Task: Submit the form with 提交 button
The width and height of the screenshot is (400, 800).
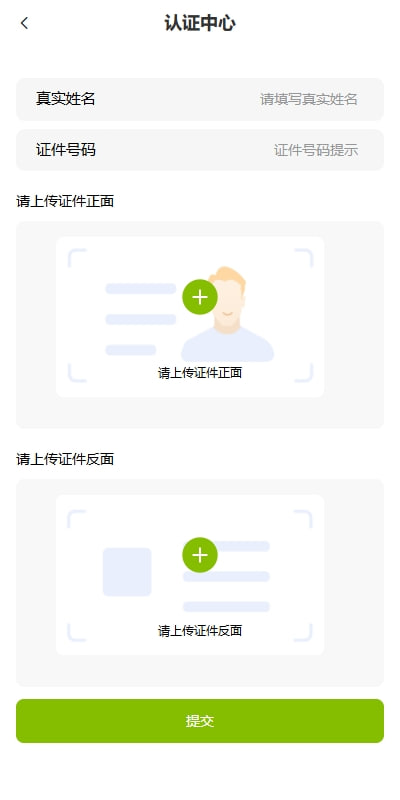Action: click(x=200, y=721)
